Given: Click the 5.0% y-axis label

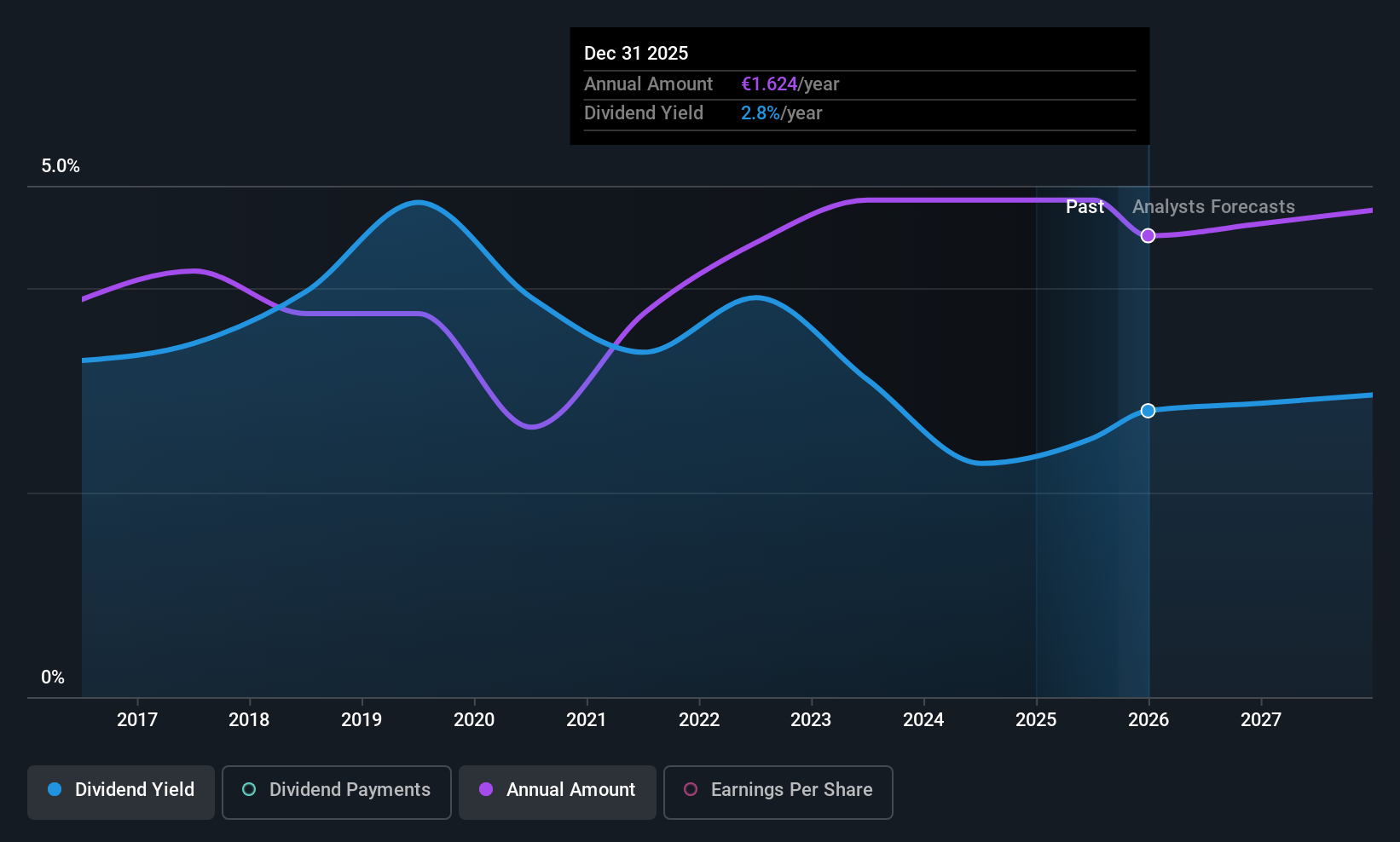Looking at the screenshot, I should [61, 166].
